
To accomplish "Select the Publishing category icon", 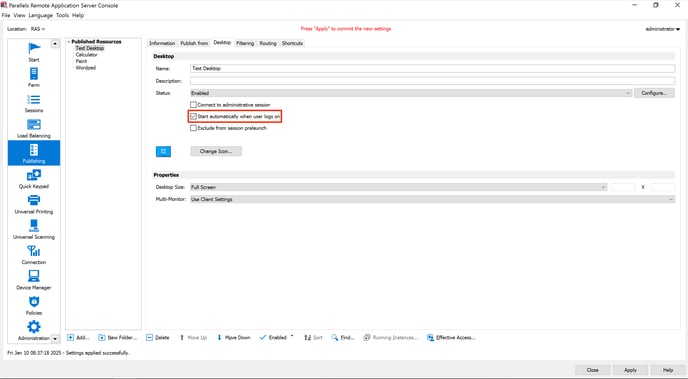I will (x=34, y=153).
